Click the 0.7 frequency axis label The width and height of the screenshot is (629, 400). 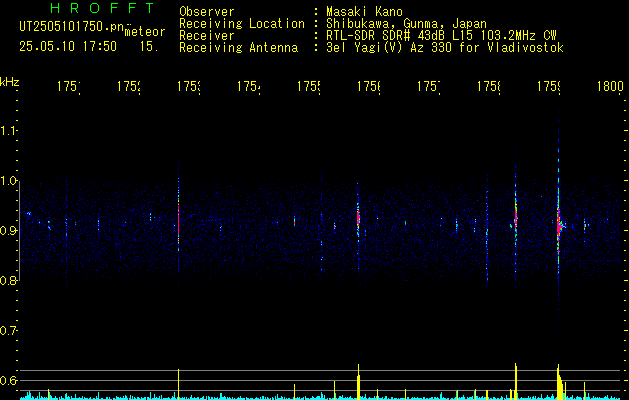[8, 331]
